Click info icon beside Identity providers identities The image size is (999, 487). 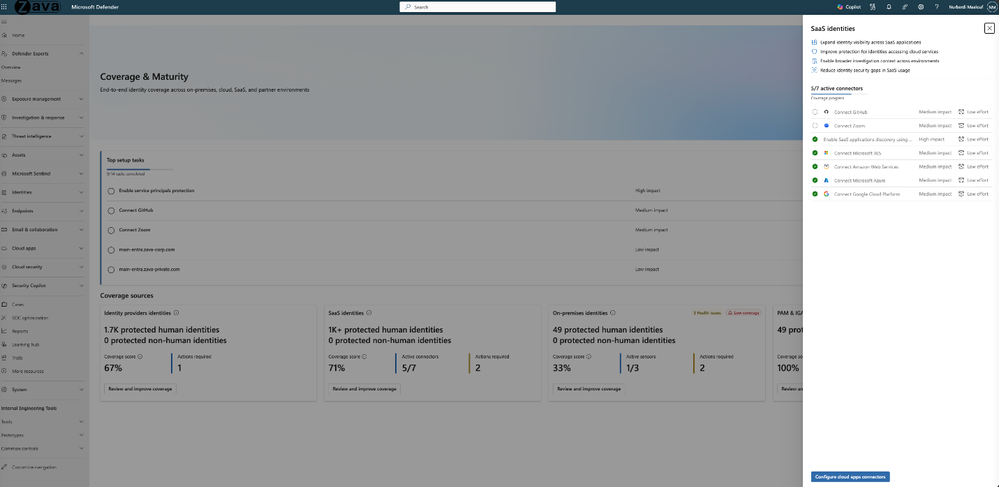click(x=176, y=313)
